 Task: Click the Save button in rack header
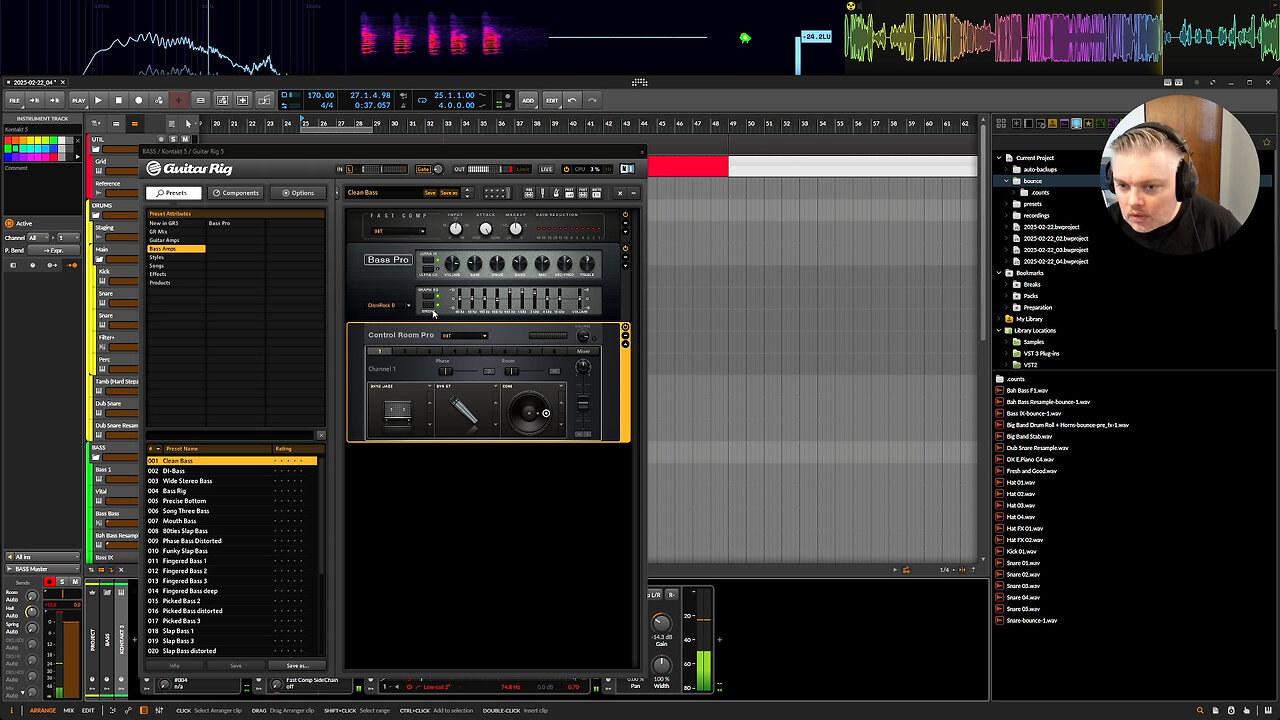tap(429, 193)
